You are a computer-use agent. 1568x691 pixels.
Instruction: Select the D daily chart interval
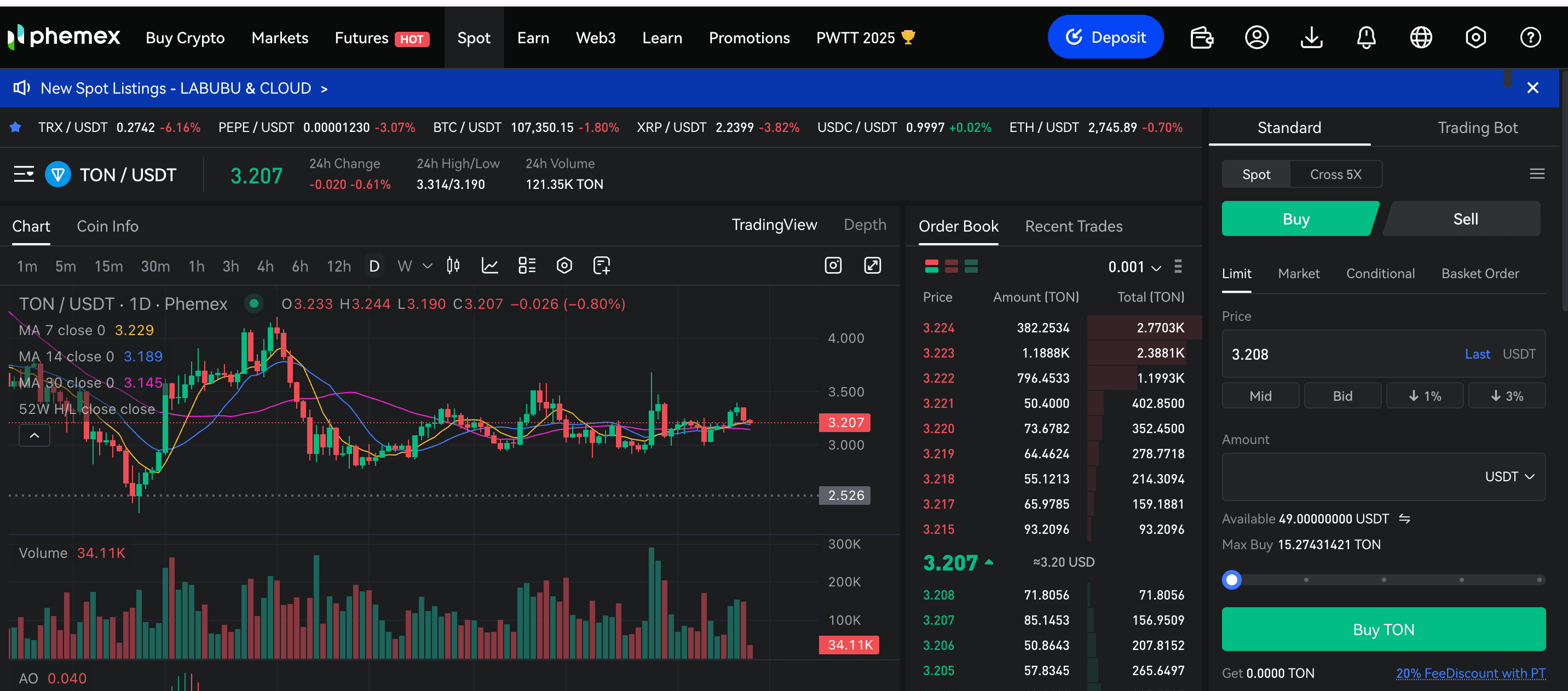pyautogui.click(x=374, y=267)
